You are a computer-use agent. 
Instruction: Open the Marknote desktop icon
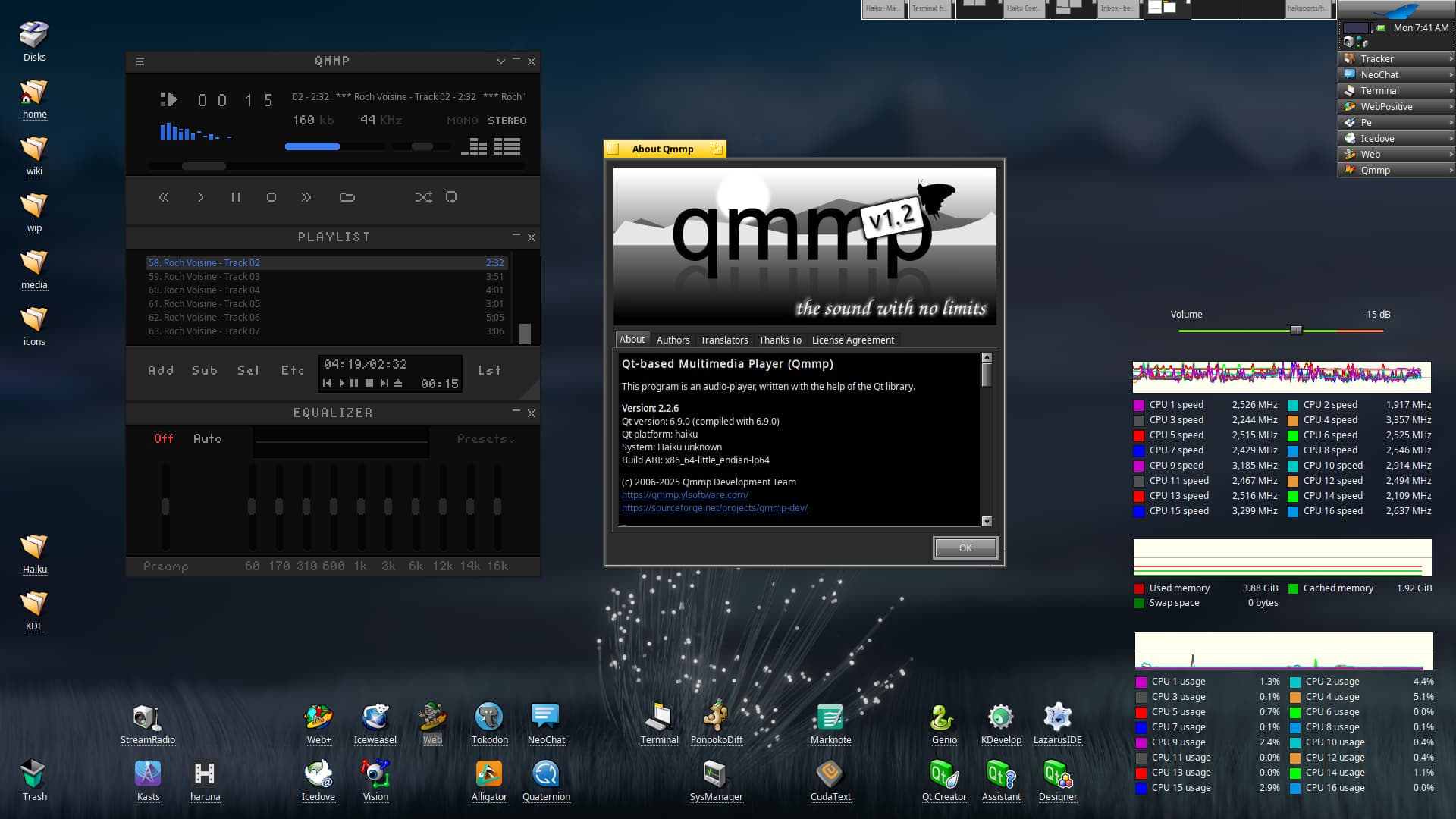click(x=830, y=726)
